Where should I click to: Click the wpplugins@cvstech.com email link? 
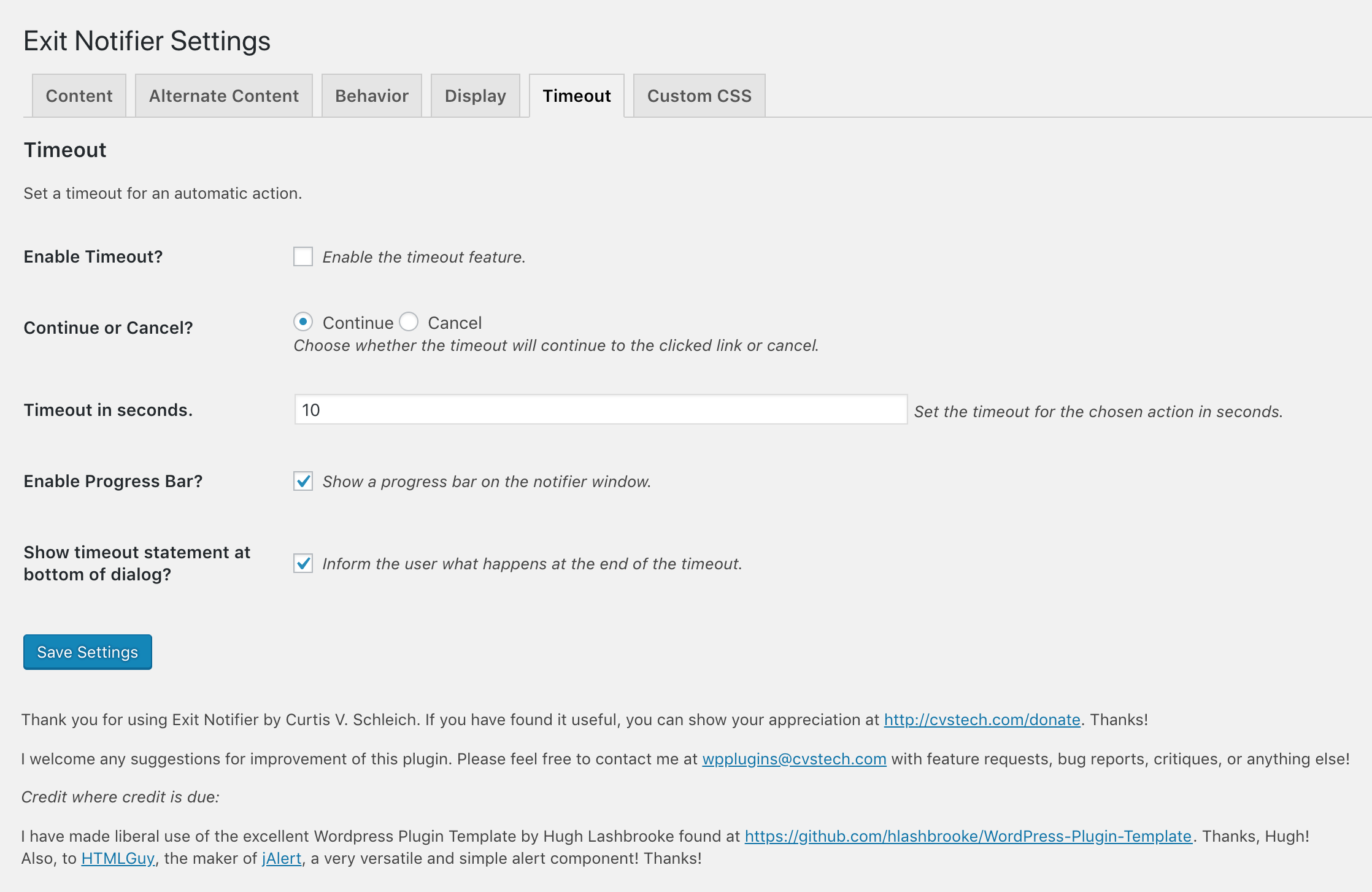pos(794,759)
